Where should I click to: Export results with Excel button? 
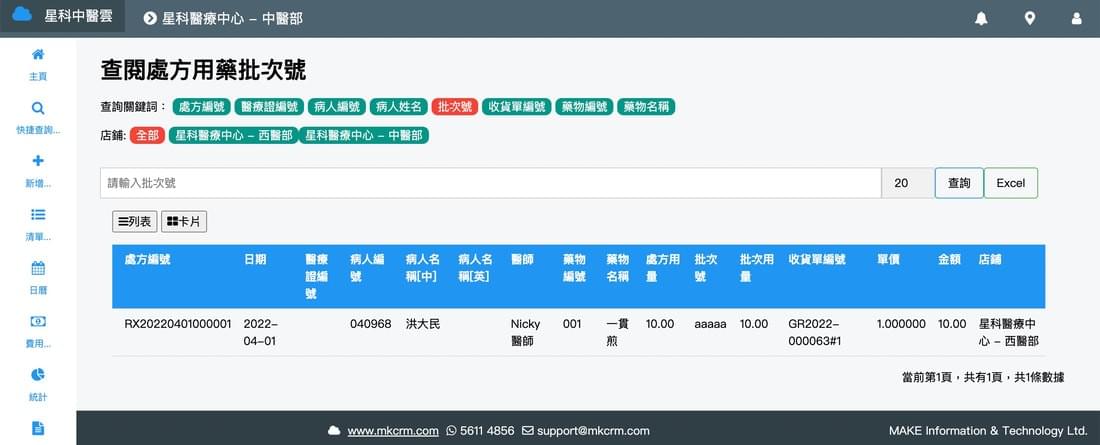1010,183
